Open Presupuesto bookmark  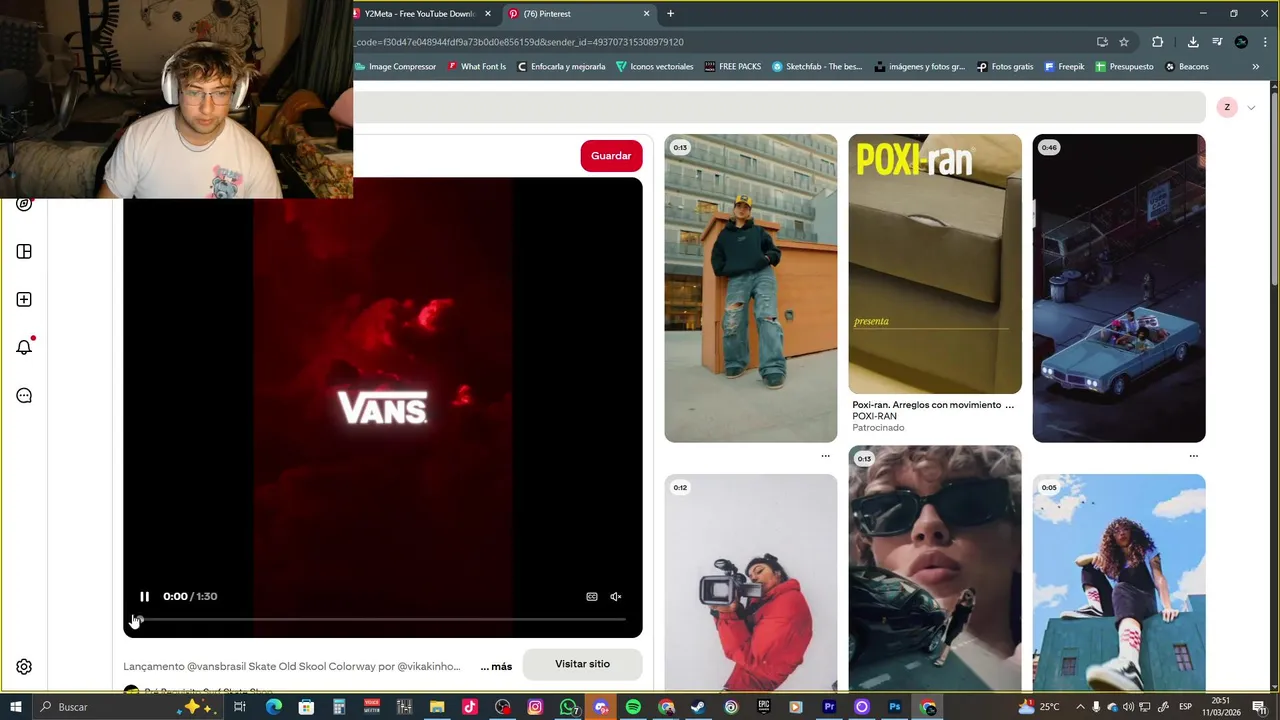(1124, 67)
